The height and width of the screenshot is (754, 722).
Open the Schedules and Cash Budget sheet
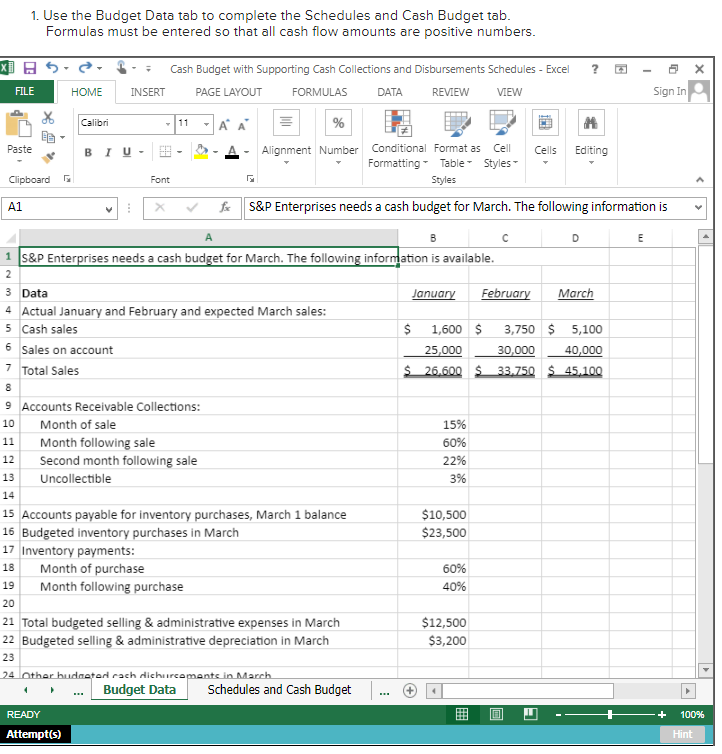pyautogui.click(x=279, y=690)
